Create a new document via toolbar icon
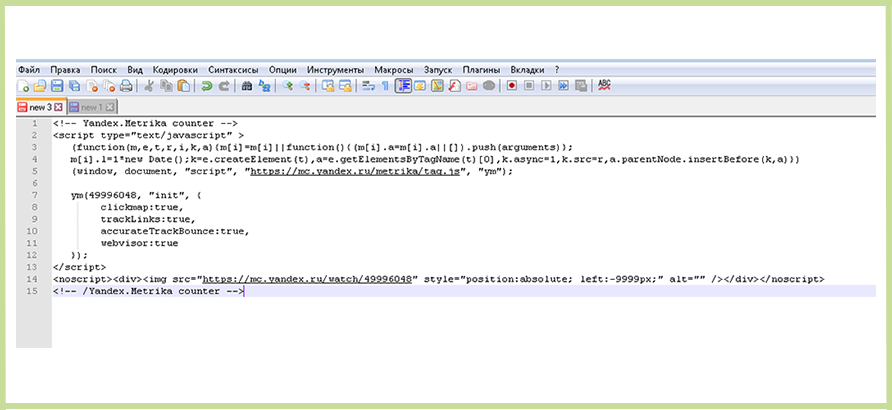 click(x=23, y=86)
